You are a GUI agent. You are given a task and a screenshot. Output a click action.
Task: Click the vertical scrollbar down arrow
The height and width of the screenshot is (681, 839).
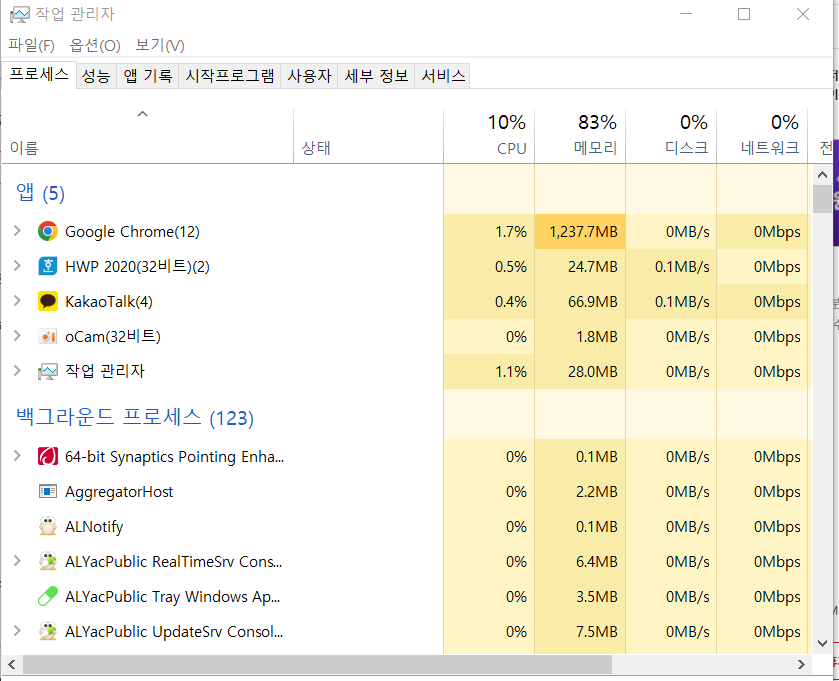coord(822,643)
